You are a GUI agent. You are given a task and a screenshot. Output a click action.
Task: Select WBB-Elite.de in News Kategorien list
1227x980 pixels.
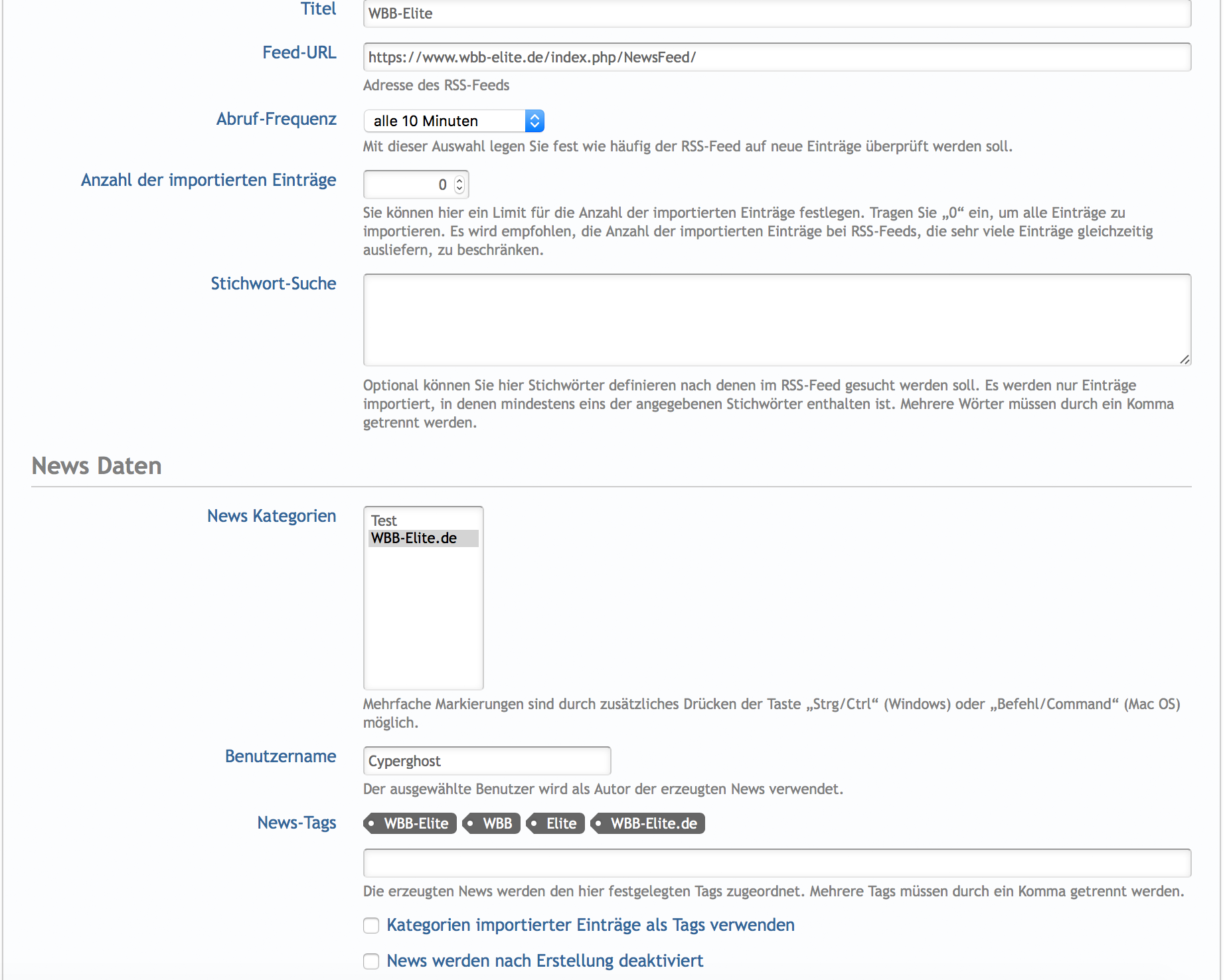click(x=414, y=538)
